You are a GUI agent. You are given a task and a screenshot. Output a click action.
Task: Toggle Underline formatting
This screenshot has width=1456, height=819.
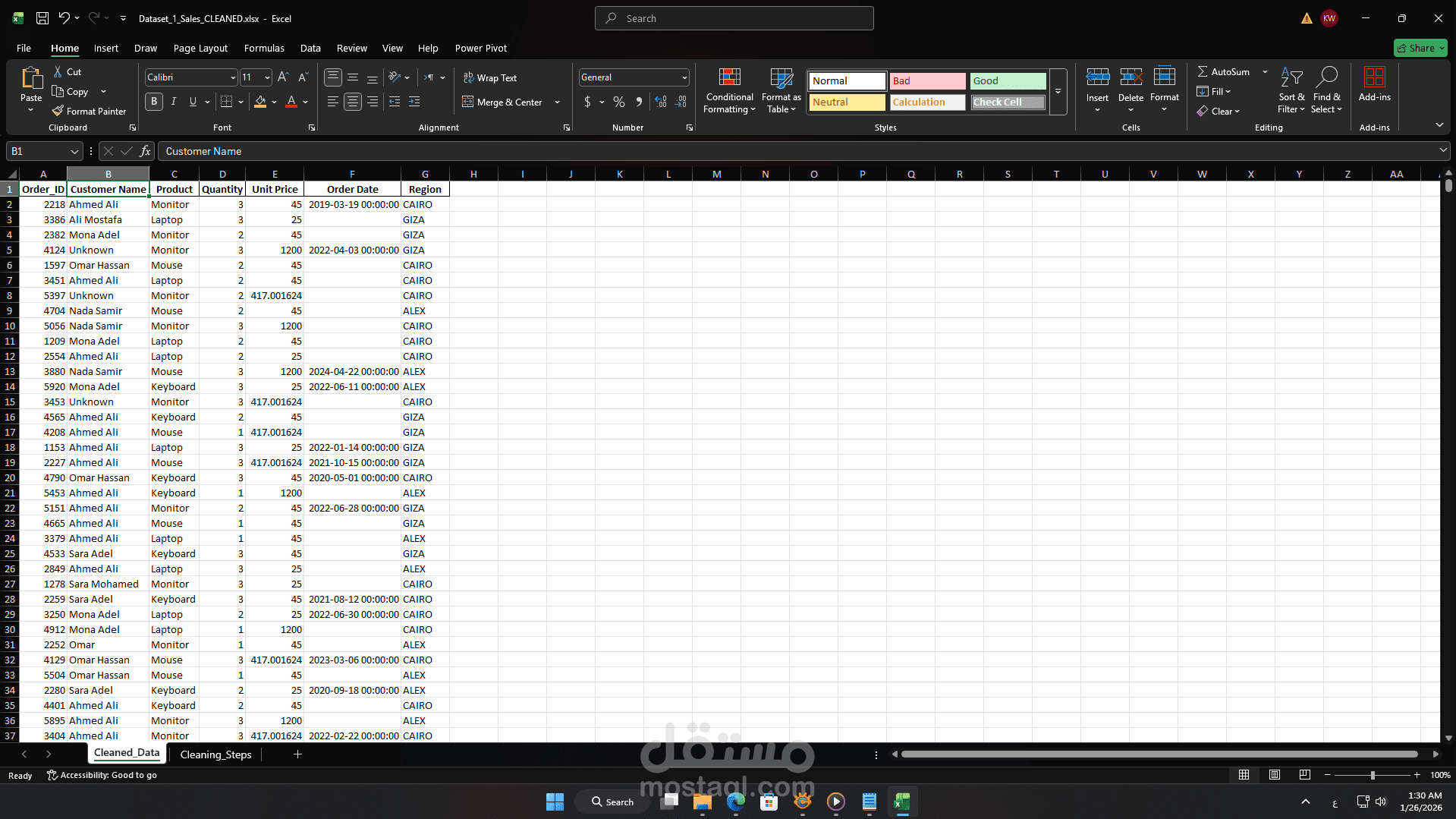[x=192, y=101]
